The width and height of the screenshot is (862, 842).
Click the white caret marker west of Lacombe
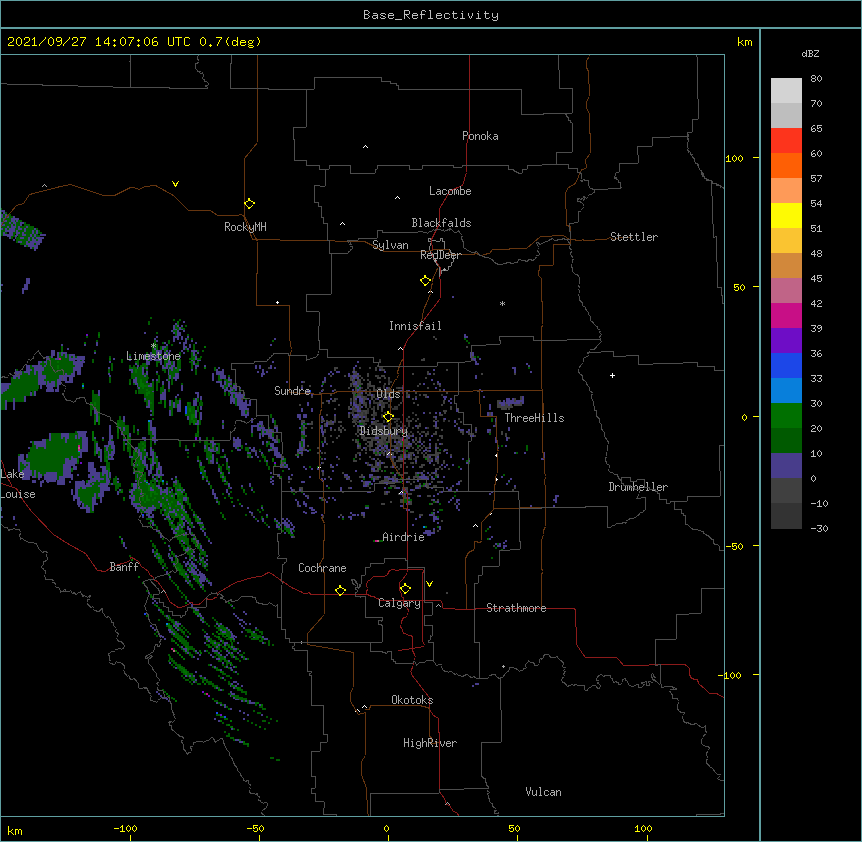coord(397,198)
